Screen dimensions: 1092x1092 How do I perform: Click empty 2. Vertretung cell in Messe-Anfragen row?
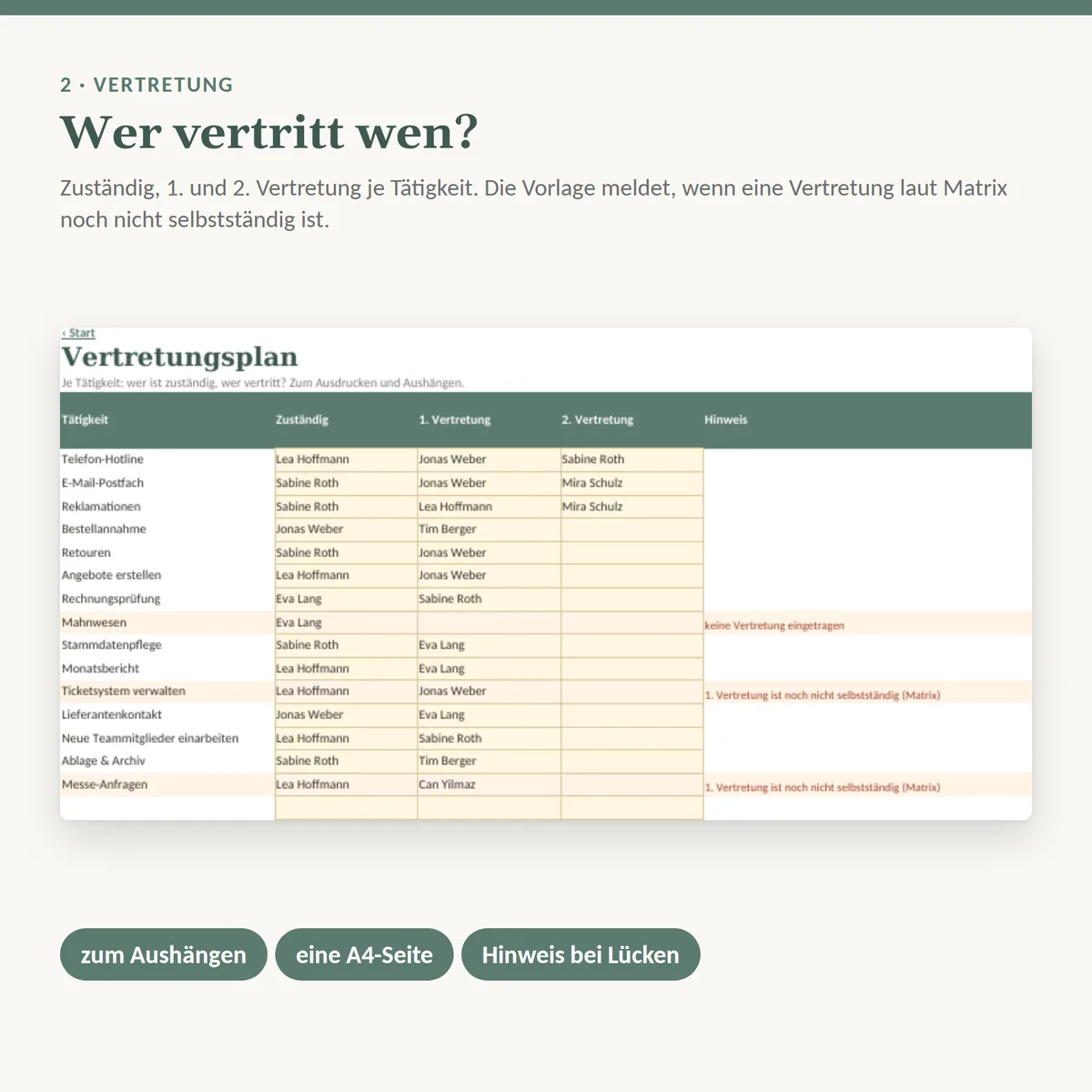[x=632, y=784]
